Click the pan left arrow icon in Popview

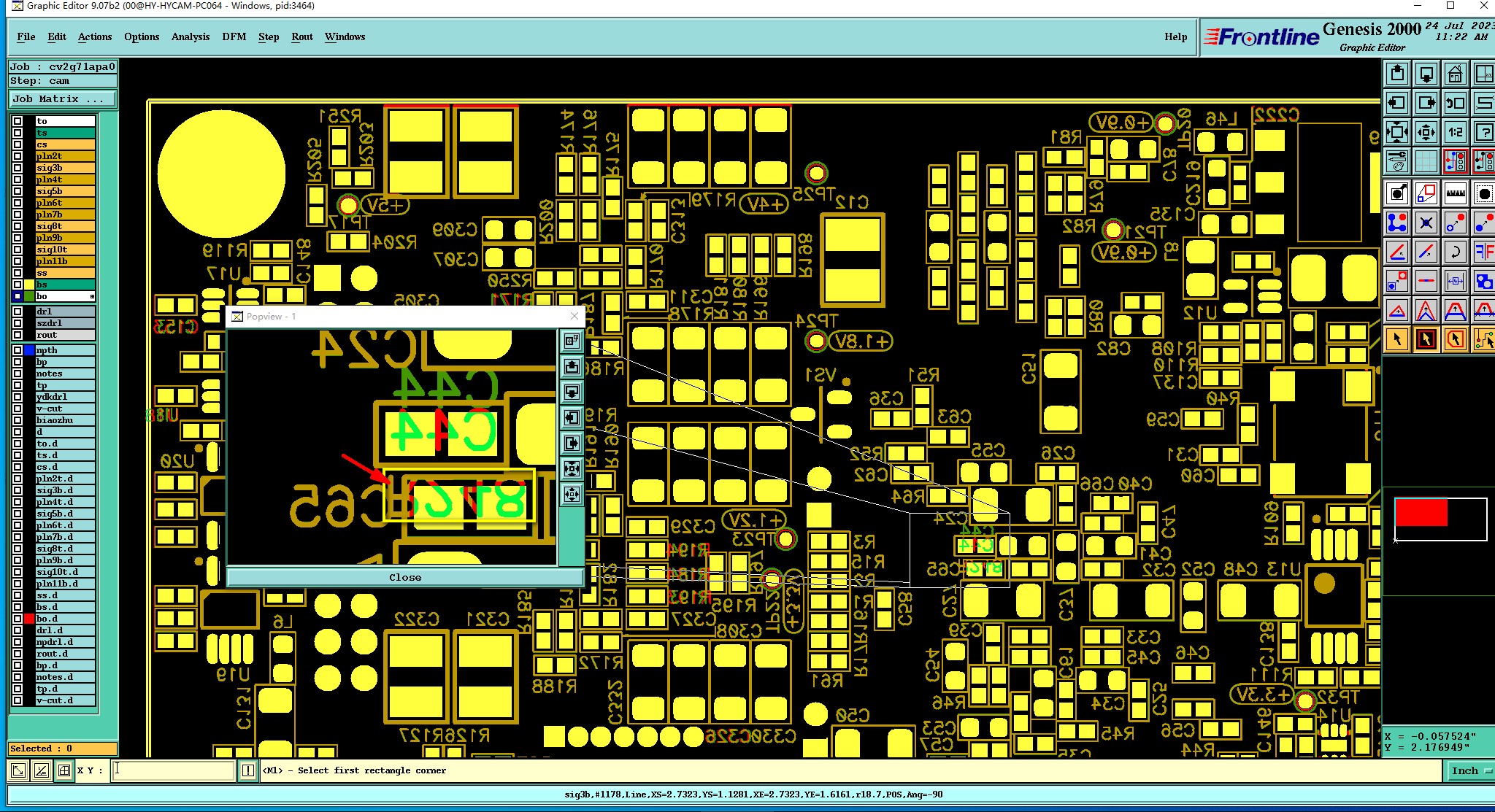pyautogui.click(x=572, y=417)
